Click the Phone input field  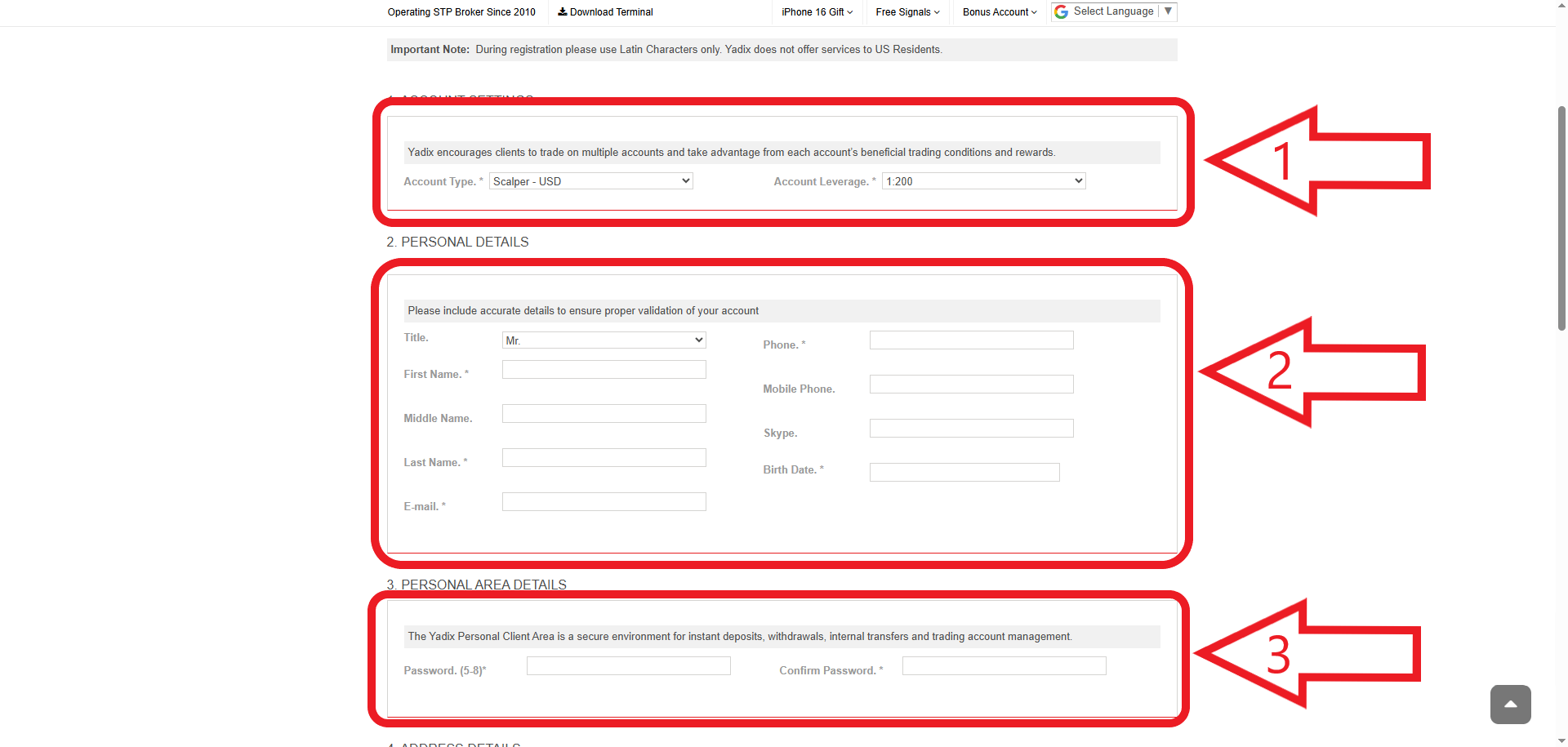click(x=971, y=340)
